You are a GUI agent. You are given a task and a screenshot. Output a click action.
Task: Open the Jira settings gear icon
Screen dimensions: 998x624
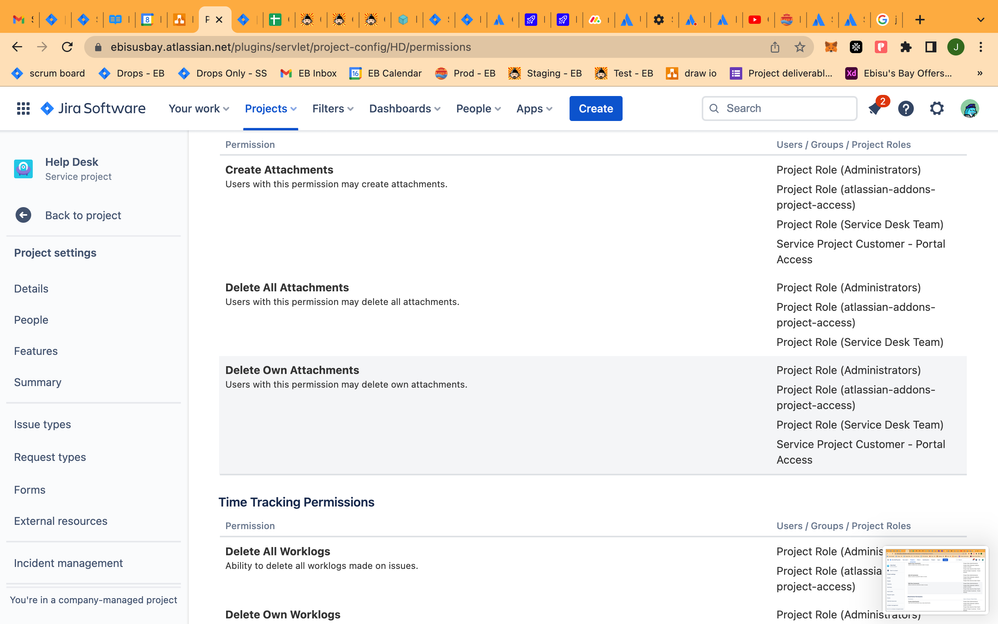[x=937, y=108]
